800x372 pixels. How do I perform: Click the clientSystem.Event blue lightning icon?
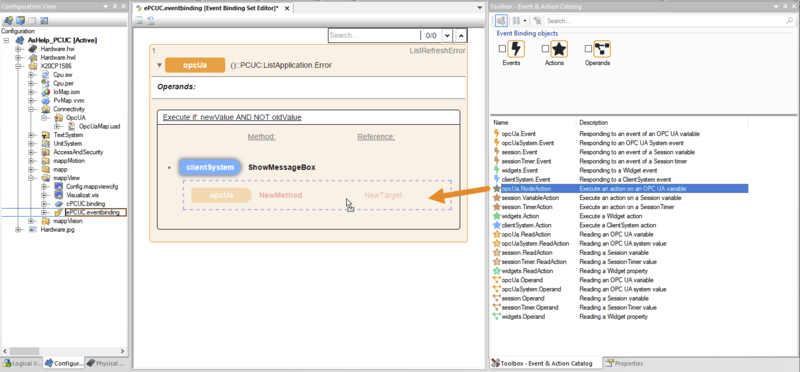pos(497,180)
